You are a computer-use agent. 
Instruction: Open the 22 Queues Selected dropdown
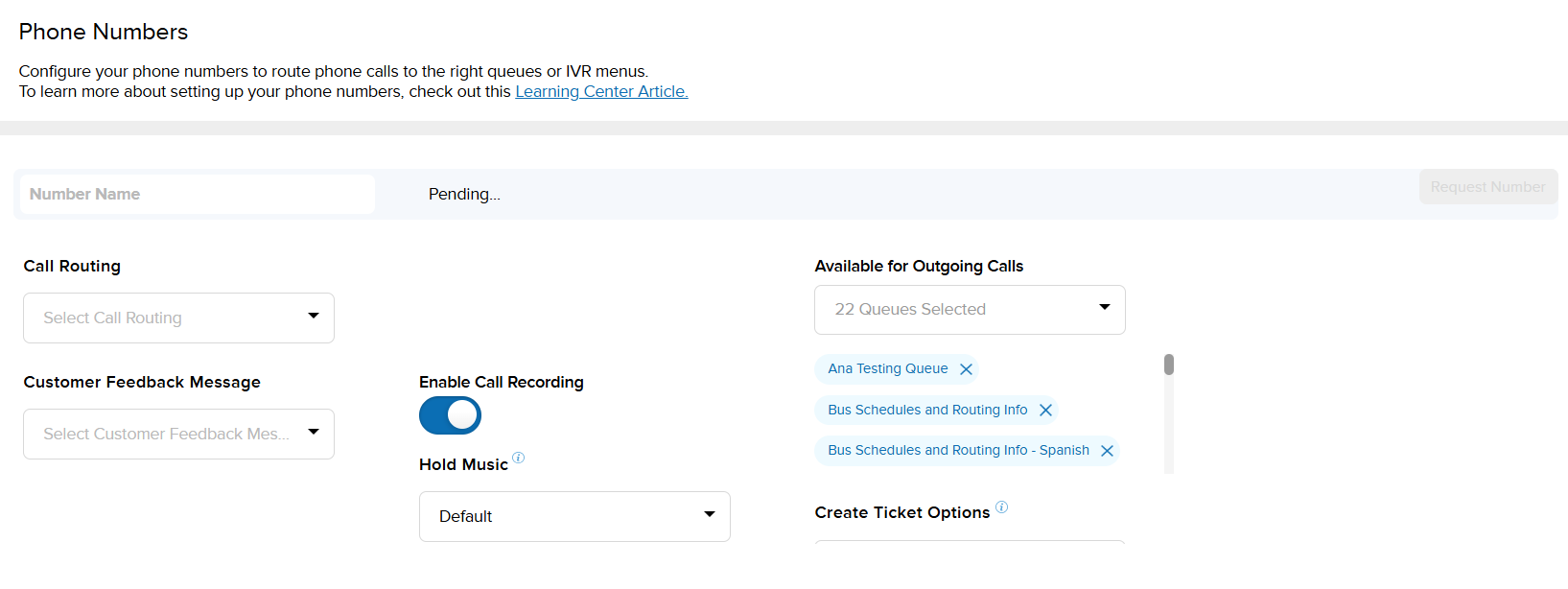(x=970, y=310)
